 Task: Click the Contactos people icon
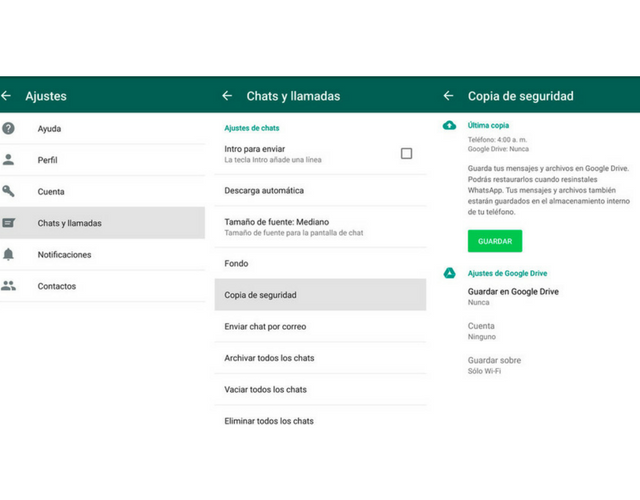point(9,286)
